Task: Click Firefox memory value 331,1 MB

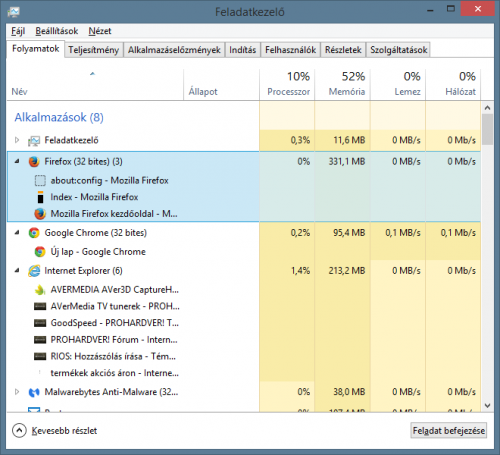Action: [x=347, y=162]
